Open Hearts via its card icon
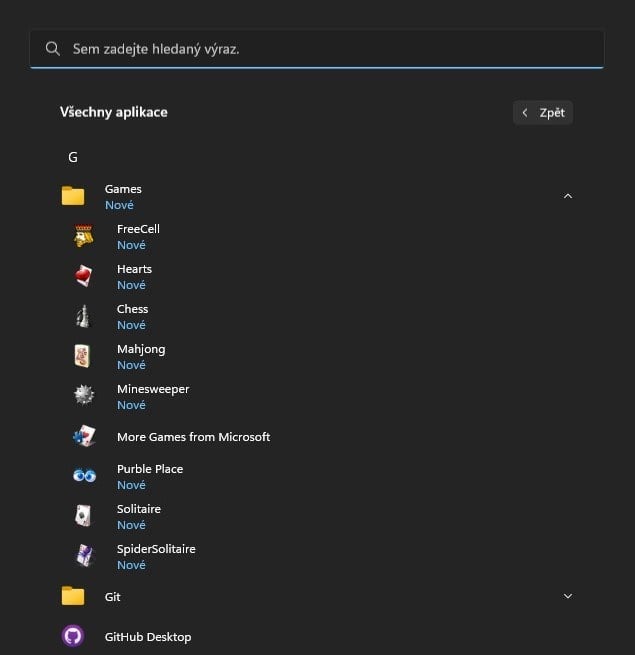The width and height of the screenshot is (635, 655). tap(84, 276)
